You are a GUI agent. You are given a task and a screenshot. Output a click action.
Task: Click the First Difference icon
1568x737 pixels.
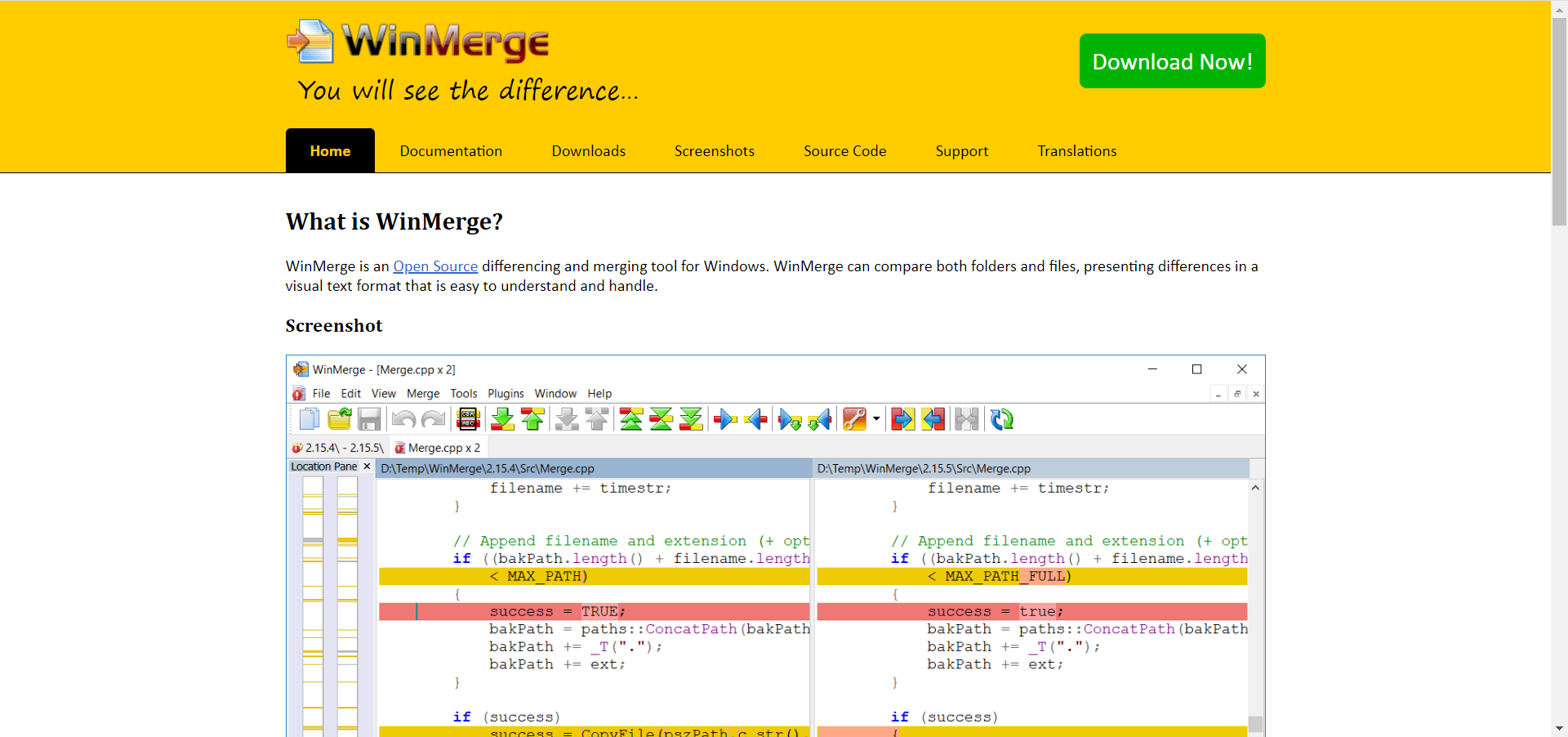631,419
